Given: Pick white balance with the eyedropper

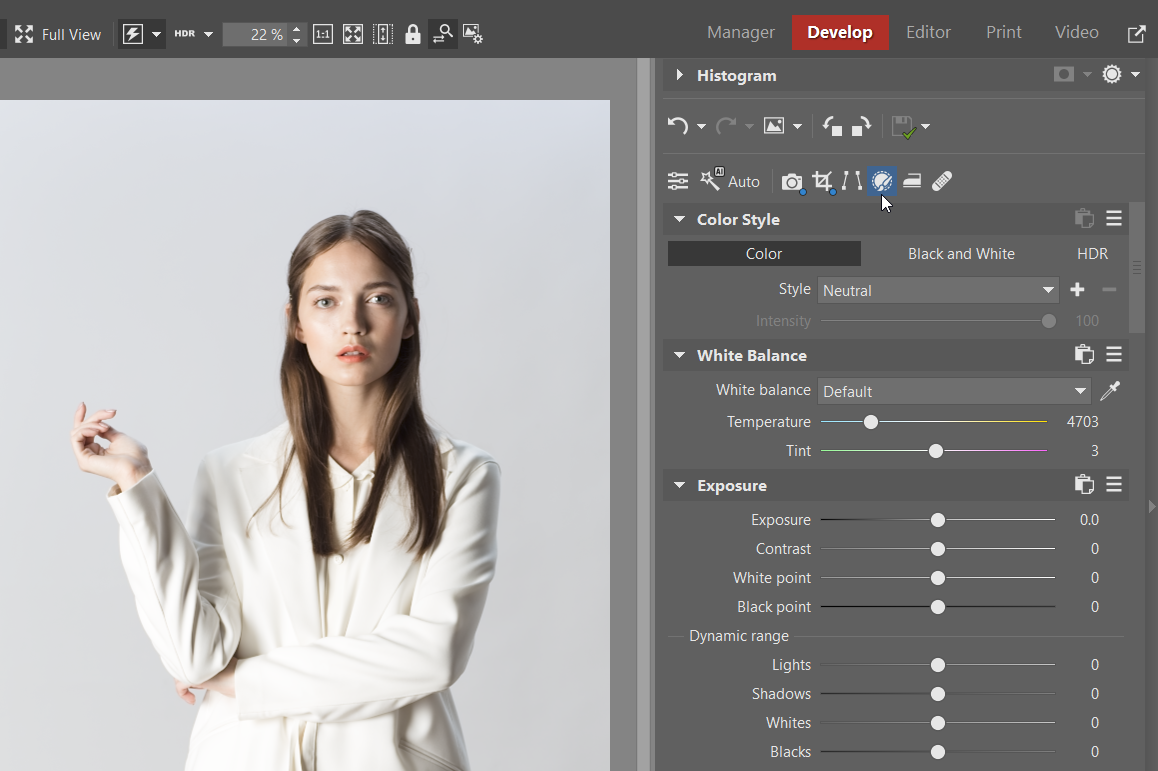Looking at the screenshot, I should coord(1109,391).
